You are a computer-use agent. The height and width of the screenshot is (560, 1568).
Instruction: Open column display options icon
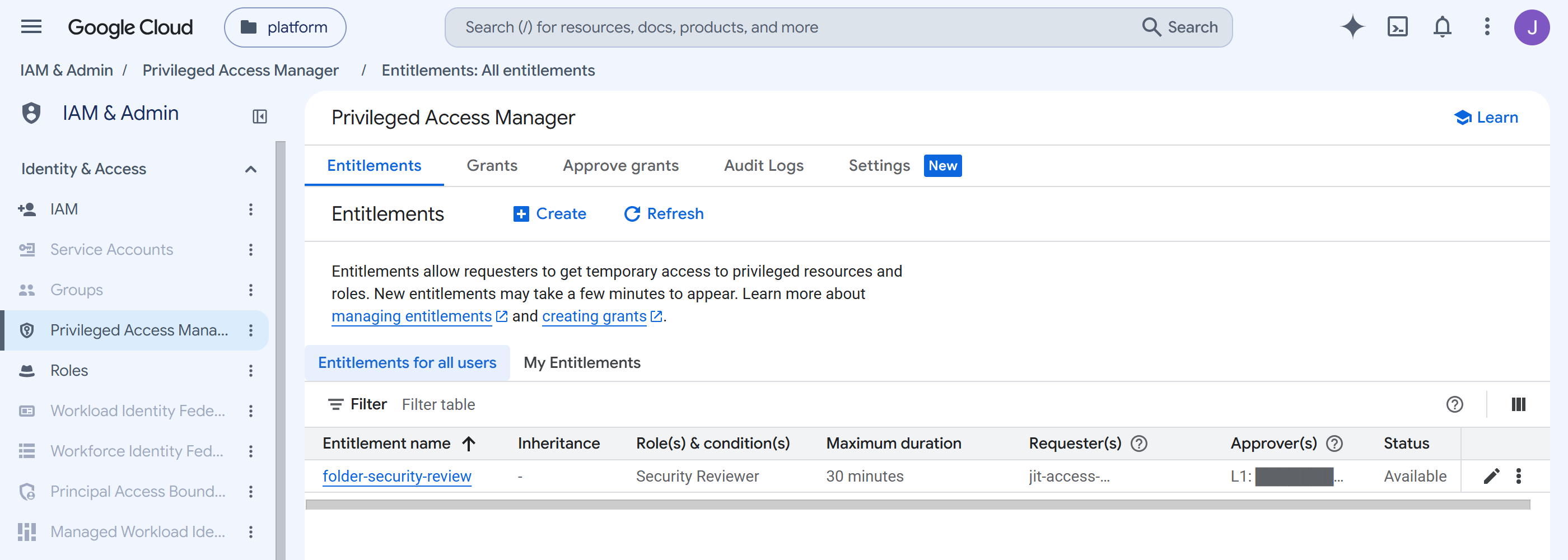point(1519,404)
